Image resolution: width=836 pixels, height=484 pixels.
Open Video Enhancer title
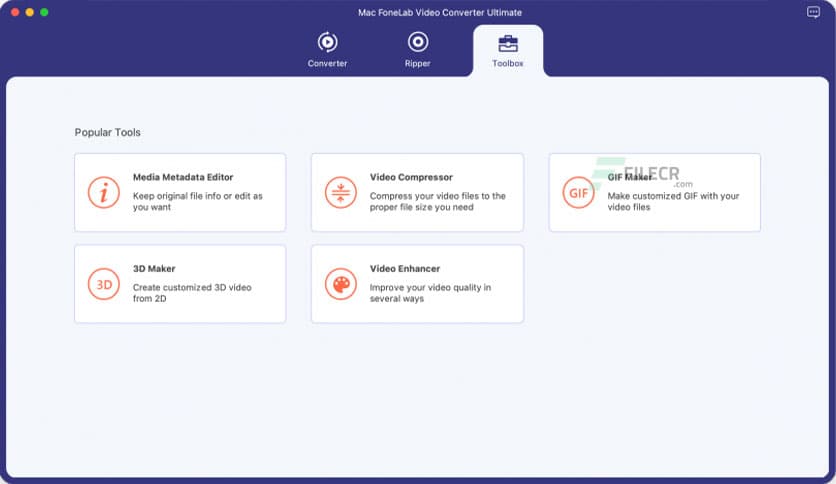[x=405, y=269]
